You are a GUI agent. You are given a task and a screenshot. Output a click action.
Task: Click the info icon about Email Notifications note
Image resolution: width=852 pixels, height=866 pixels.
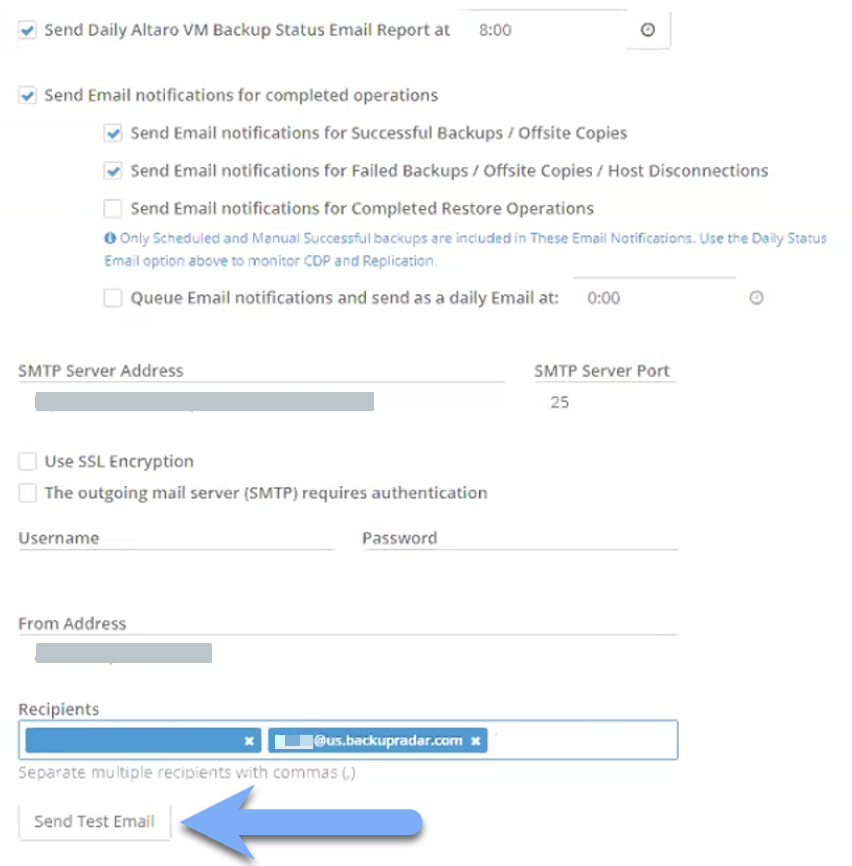[x=110, y=238]
